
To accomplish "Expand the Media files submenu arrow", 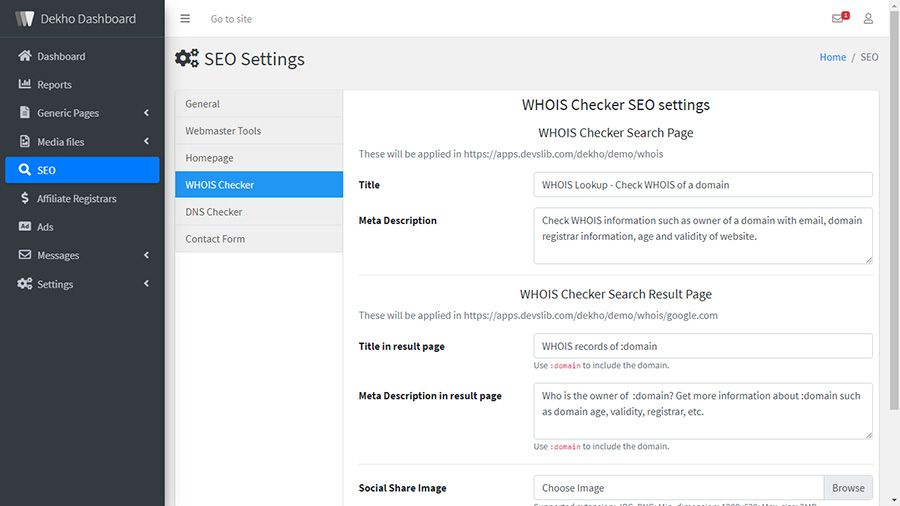I will click(147, 142).
